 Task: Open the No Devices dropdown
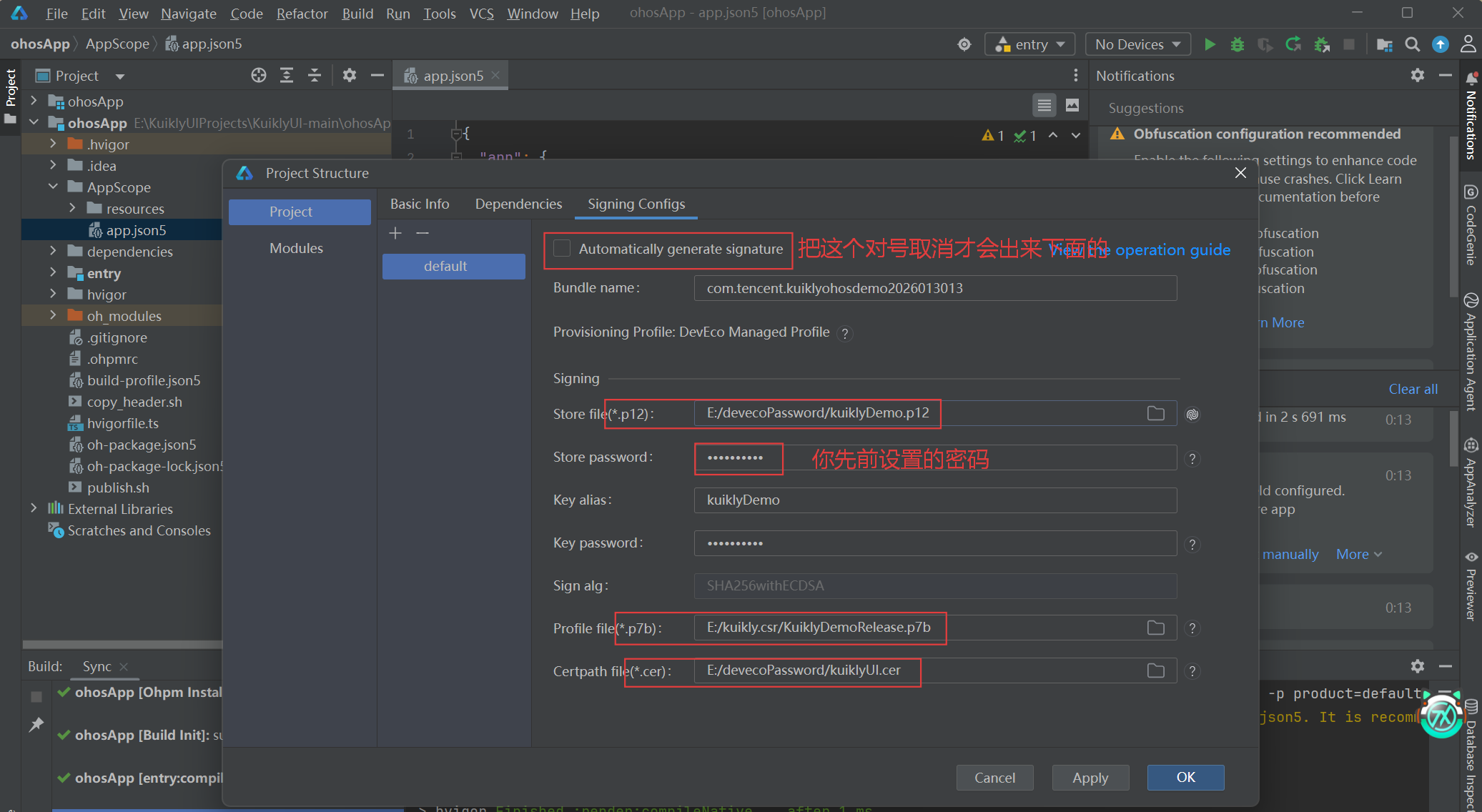[x=1137, y=44]
